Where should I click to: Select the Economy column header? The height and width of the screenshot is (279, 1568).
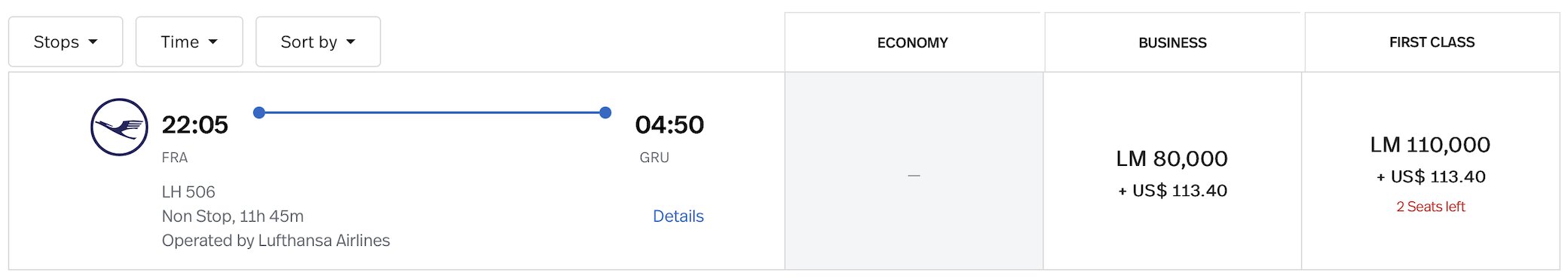point(912,42)
